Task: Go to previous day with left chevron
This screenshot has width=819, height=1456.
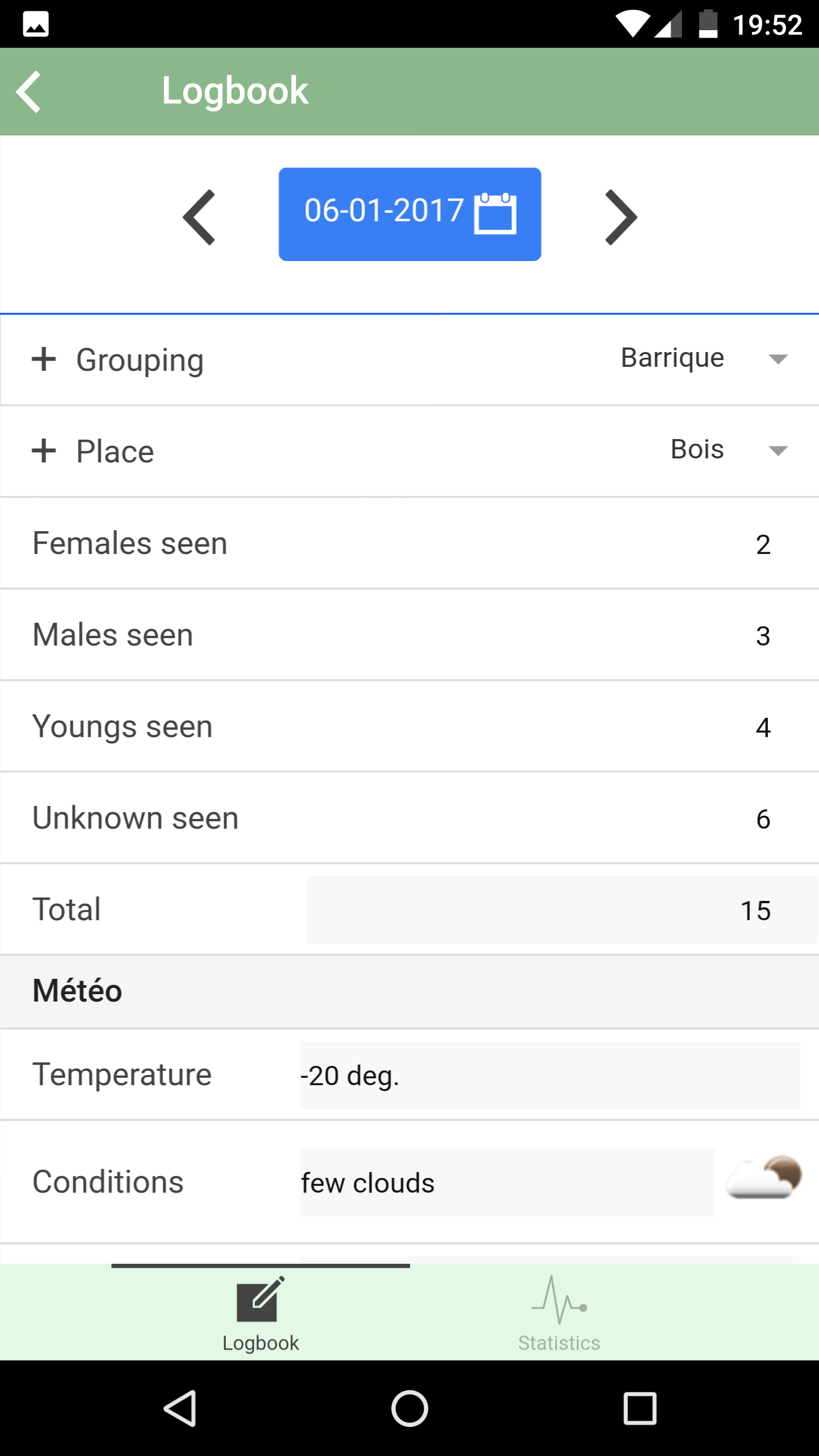Action: coord(199,217)
